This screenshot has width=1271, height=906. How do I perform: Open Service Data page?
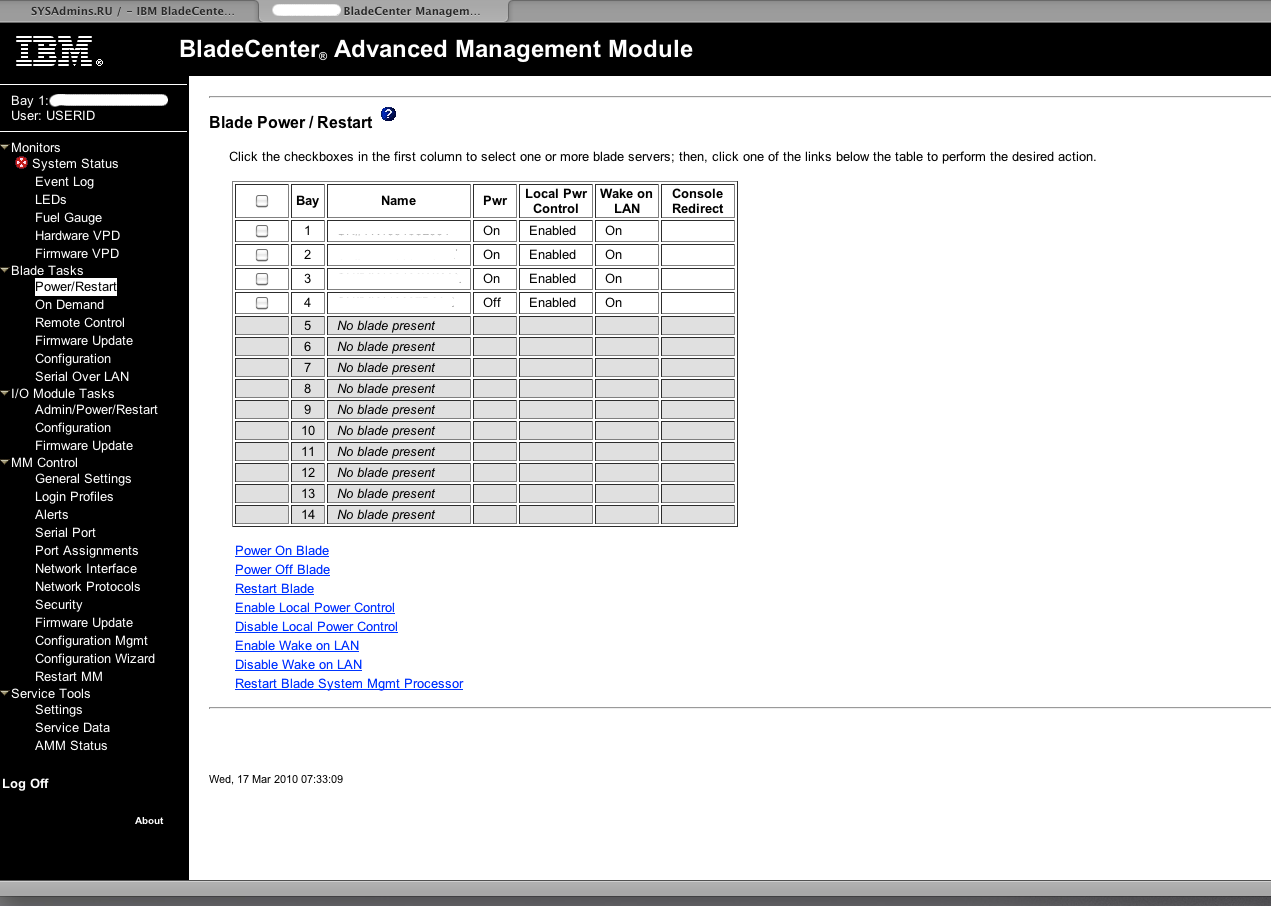[72, 728]
